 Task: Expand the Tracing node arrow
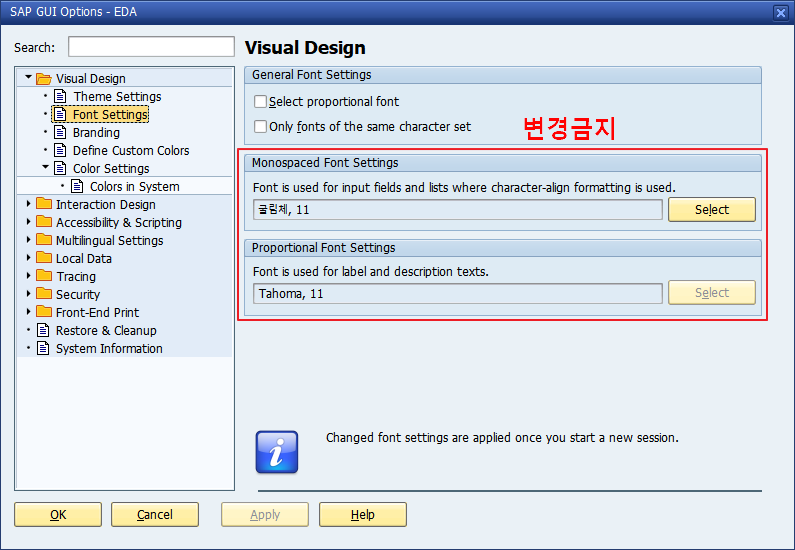[28, 276]
